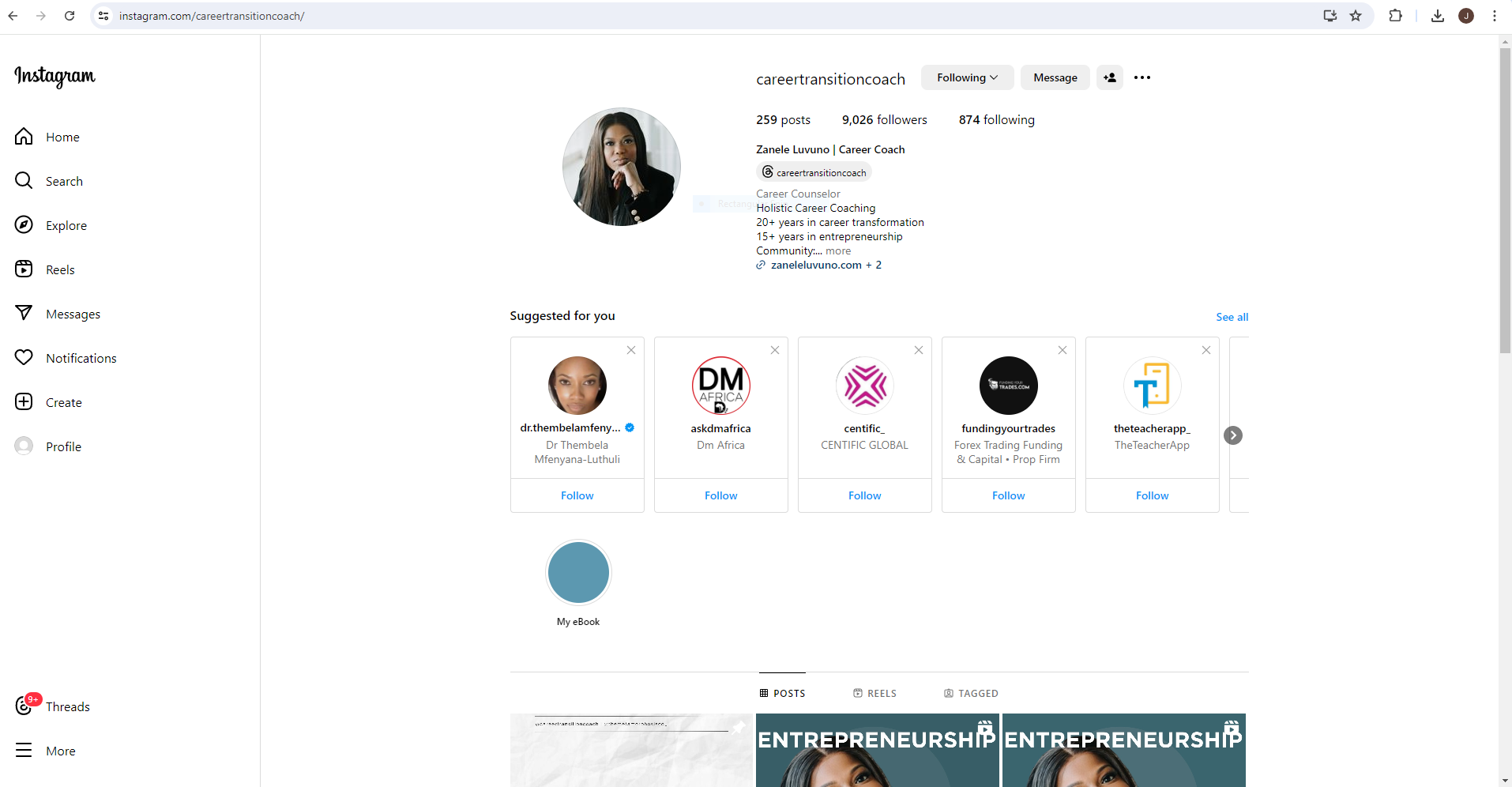The width and height of the screenshot is (1512, 787).
Task: Open the Home icon in sidebar
Action: [24, 137]
